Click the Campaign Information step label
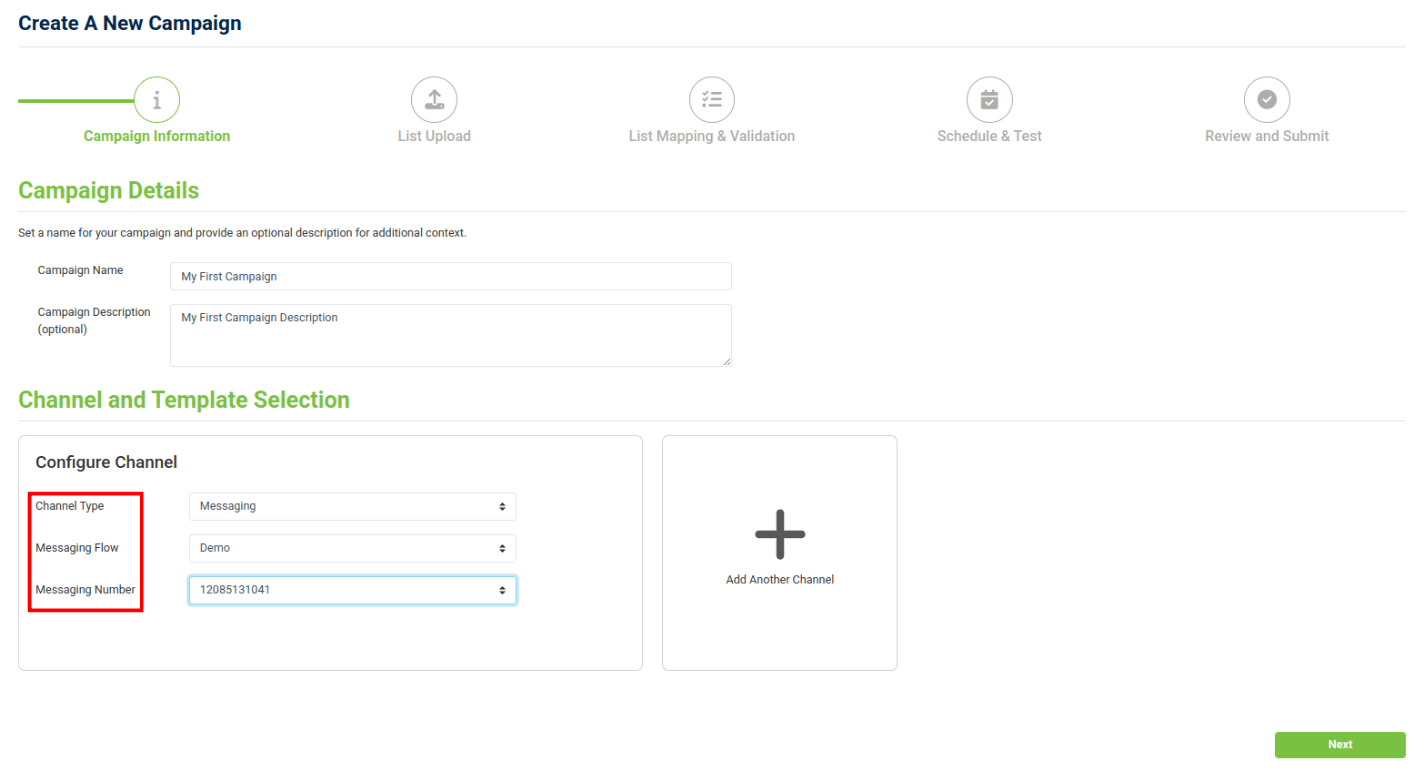This screenshot has height=771, width=1424. pyautogui.click(x=157, y=136)
